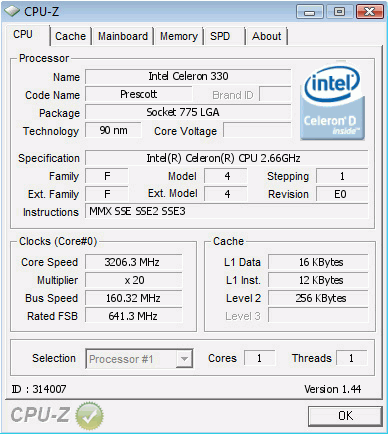The width and height of the screenshot is (388, 434).
Task: Click the Rated FSB value 641.3 MHz
Action: point(134,316)
